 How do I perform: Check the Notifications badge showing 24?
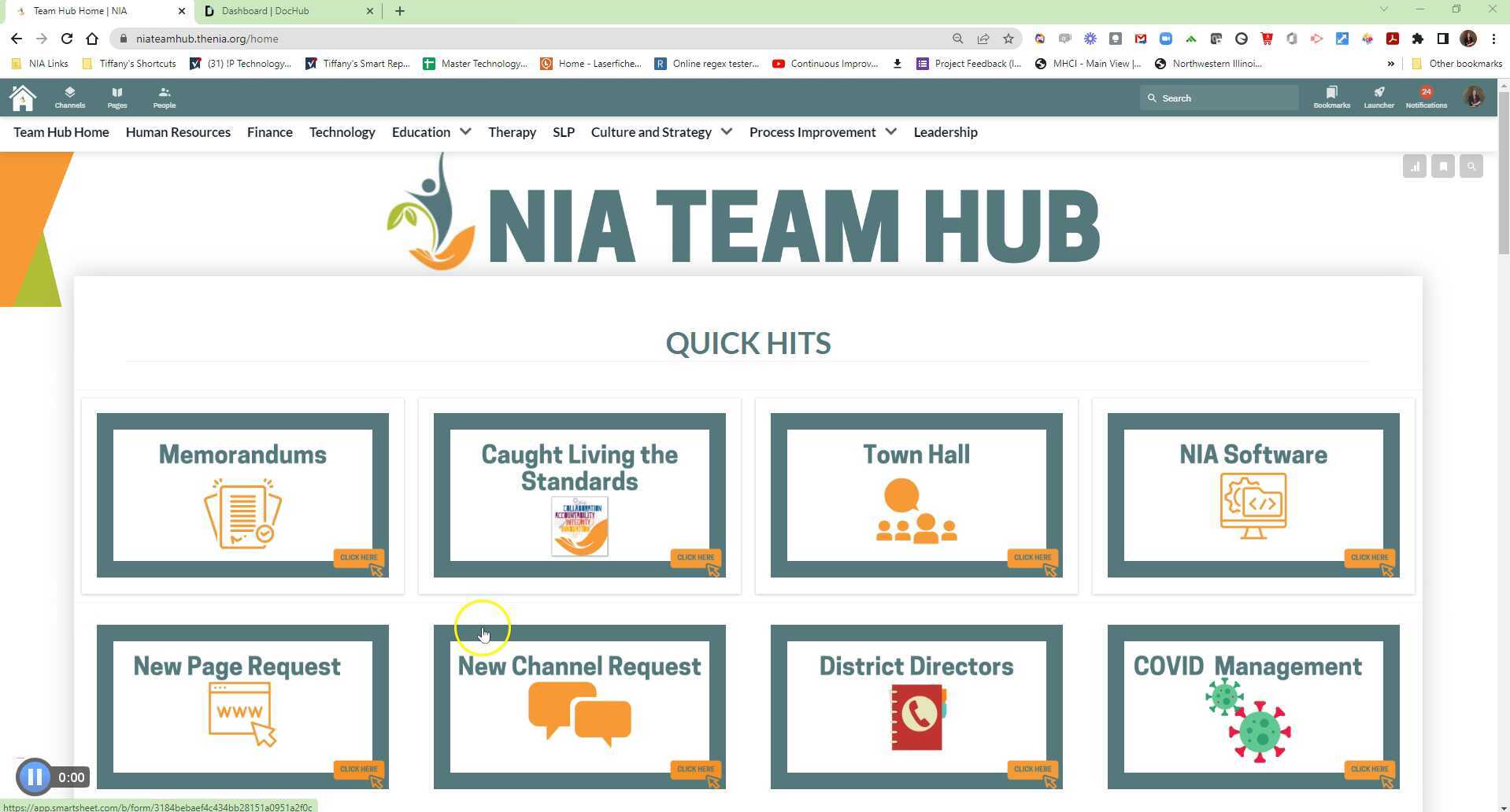[x=1426, y=92]
